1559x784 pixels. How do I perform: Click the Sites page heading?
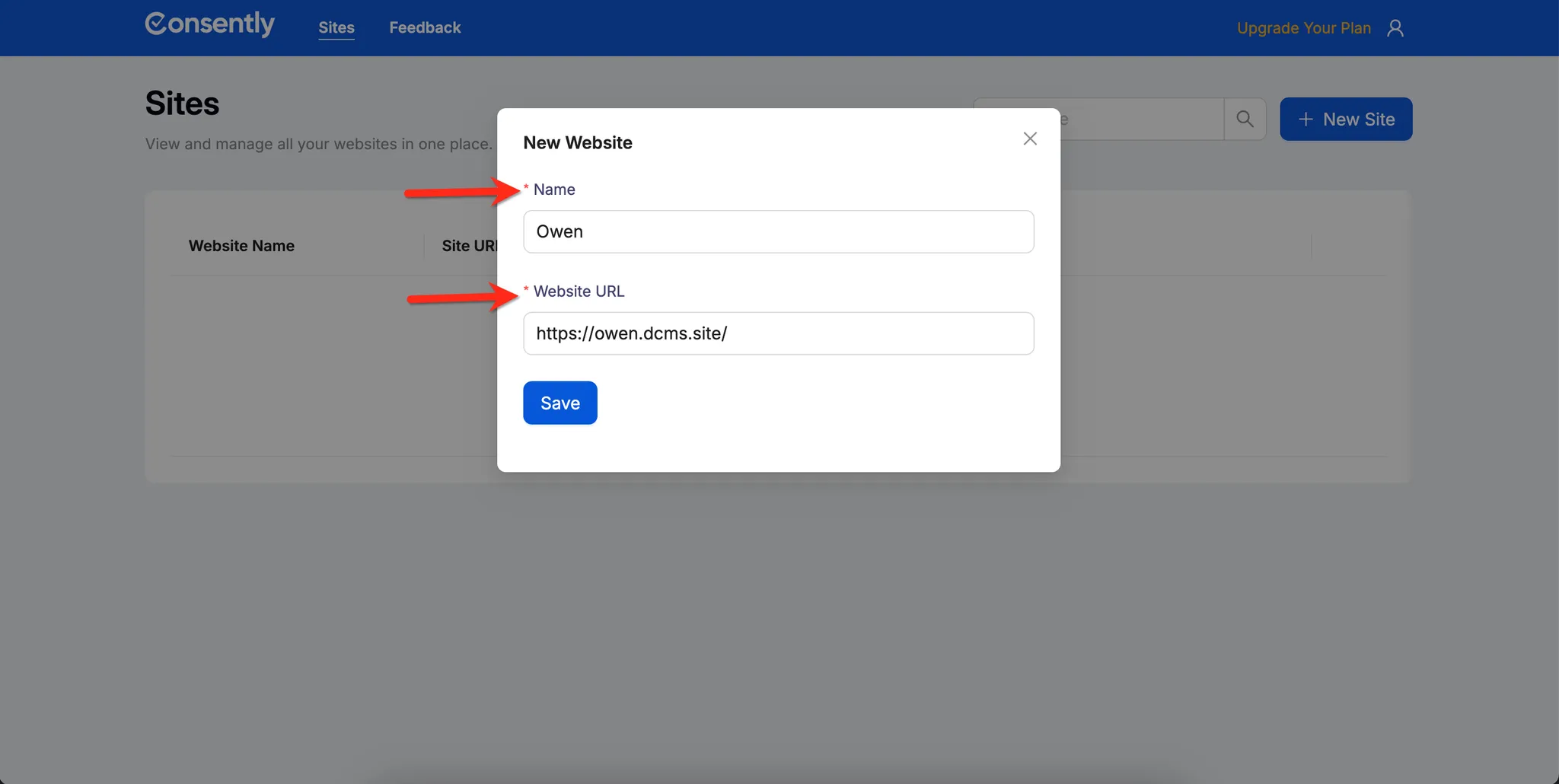tap(182, 104)
